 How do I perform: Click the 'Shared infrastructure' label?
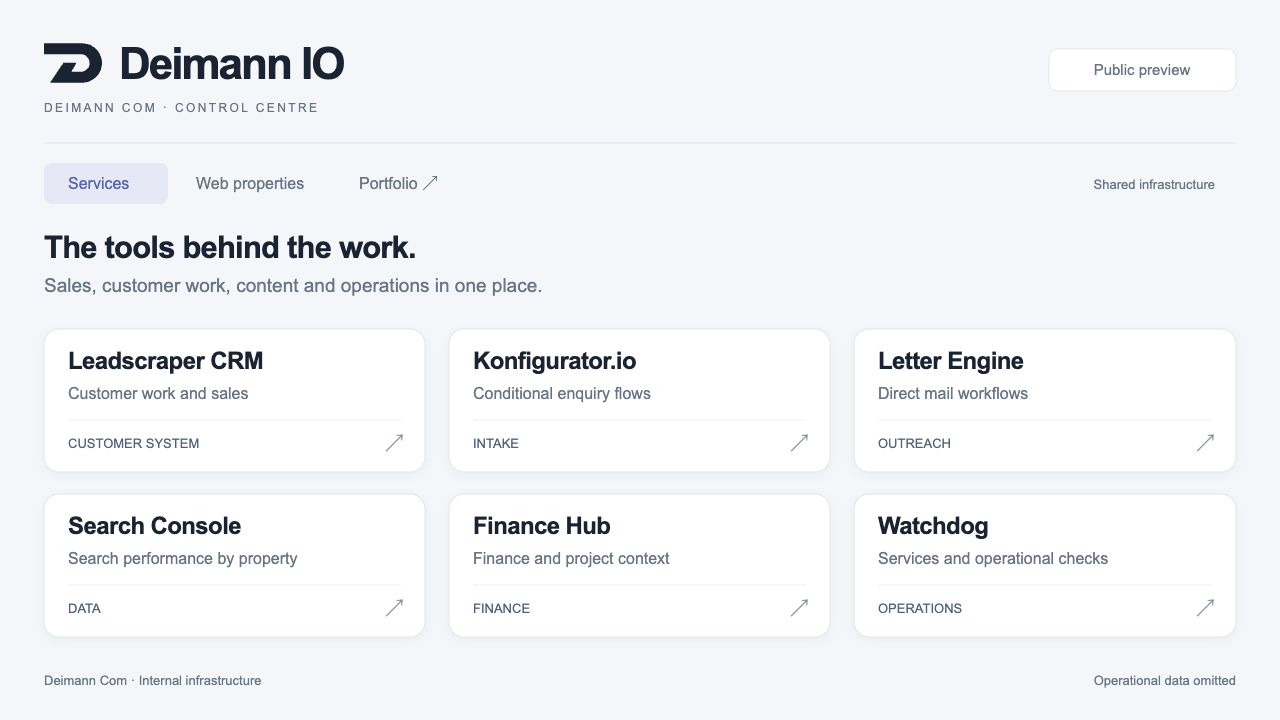1154,185
